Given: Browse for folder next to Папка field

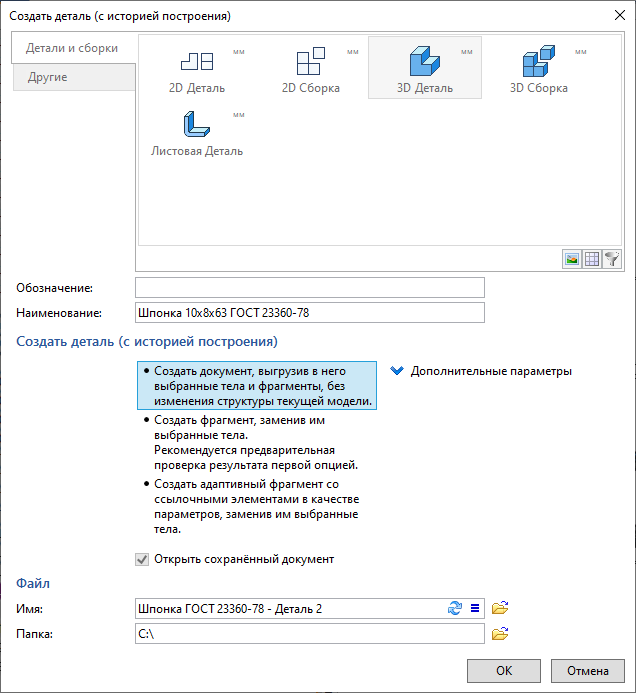Looking at the screenshot, I should [501, 633].
